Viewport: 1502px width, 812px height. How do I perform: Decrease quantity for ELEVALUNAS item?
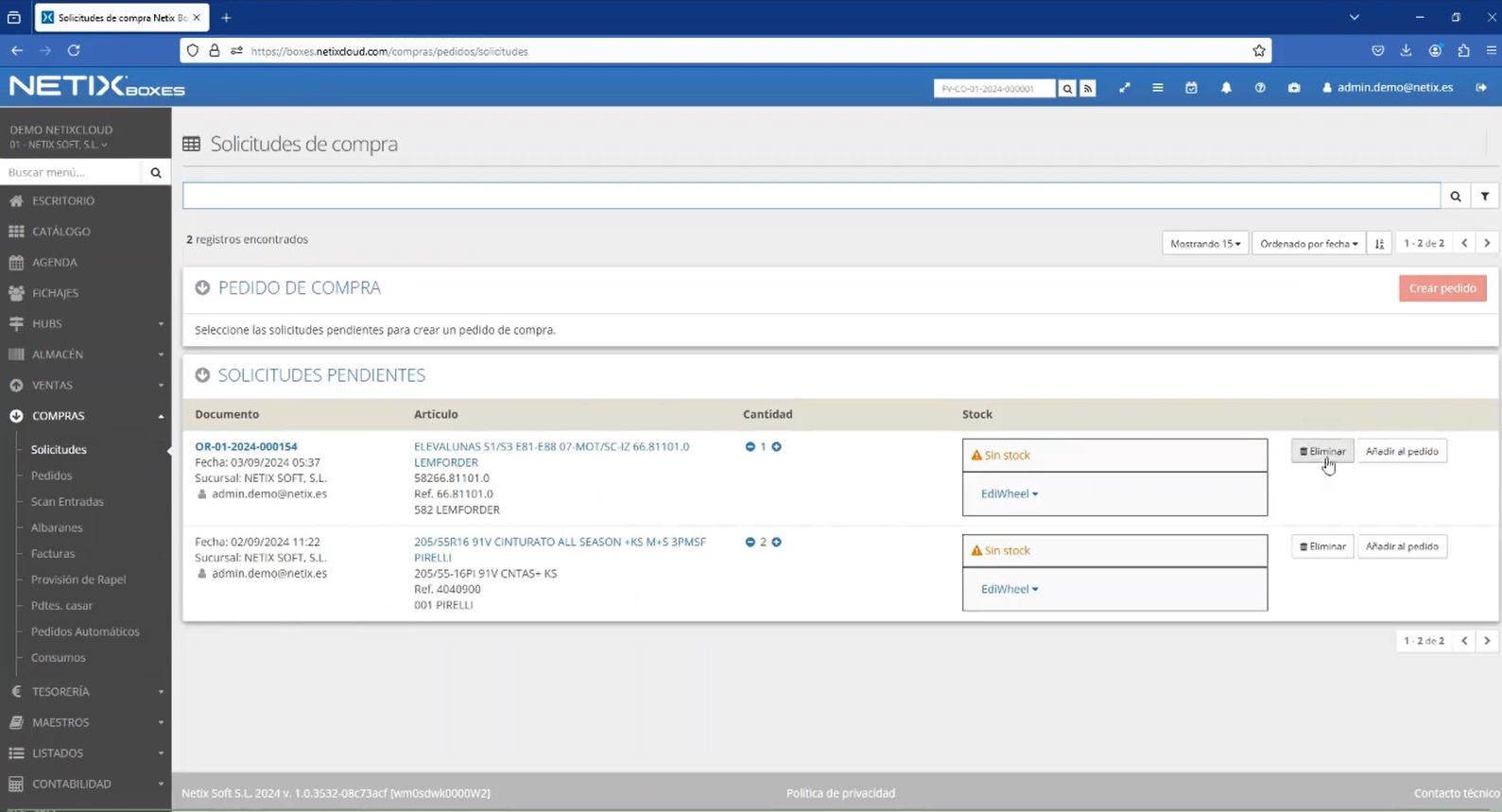751,447
